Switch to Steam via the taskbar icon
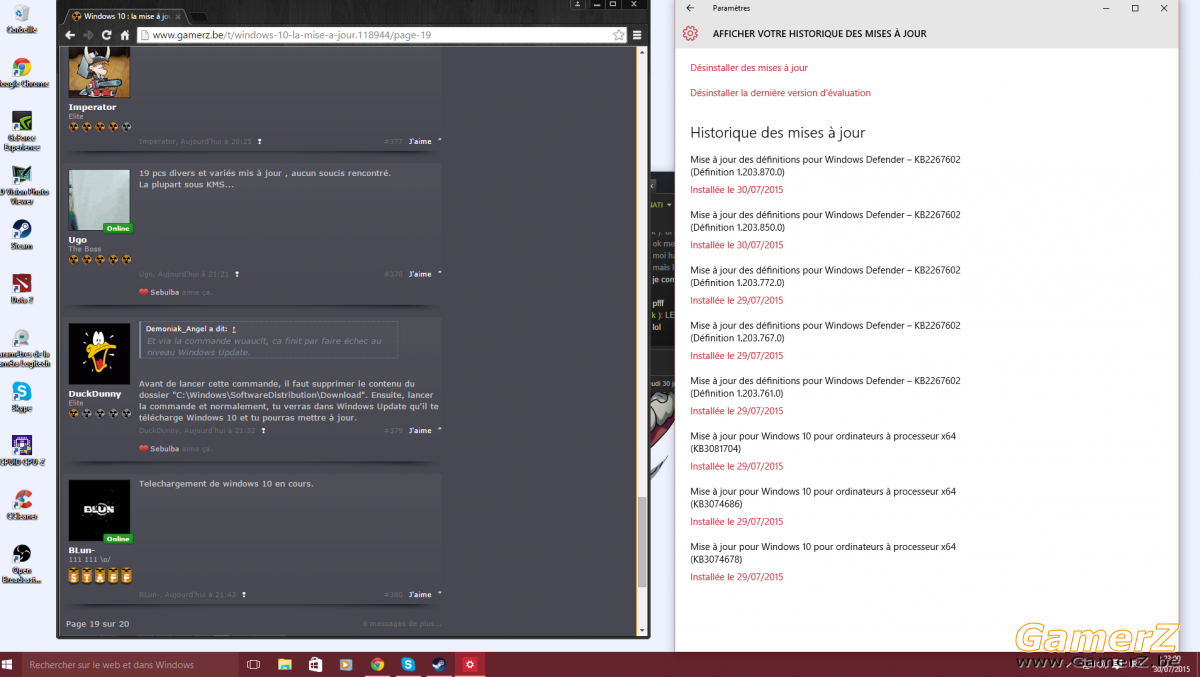Screen dimensions: 1200x677 (x=438, y=664)
